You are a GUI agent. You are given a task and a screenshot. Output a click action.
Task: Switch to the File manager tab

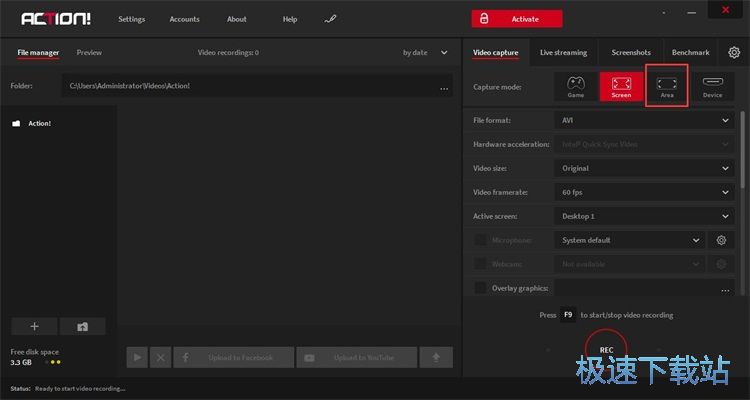click(x=38, y=53)
